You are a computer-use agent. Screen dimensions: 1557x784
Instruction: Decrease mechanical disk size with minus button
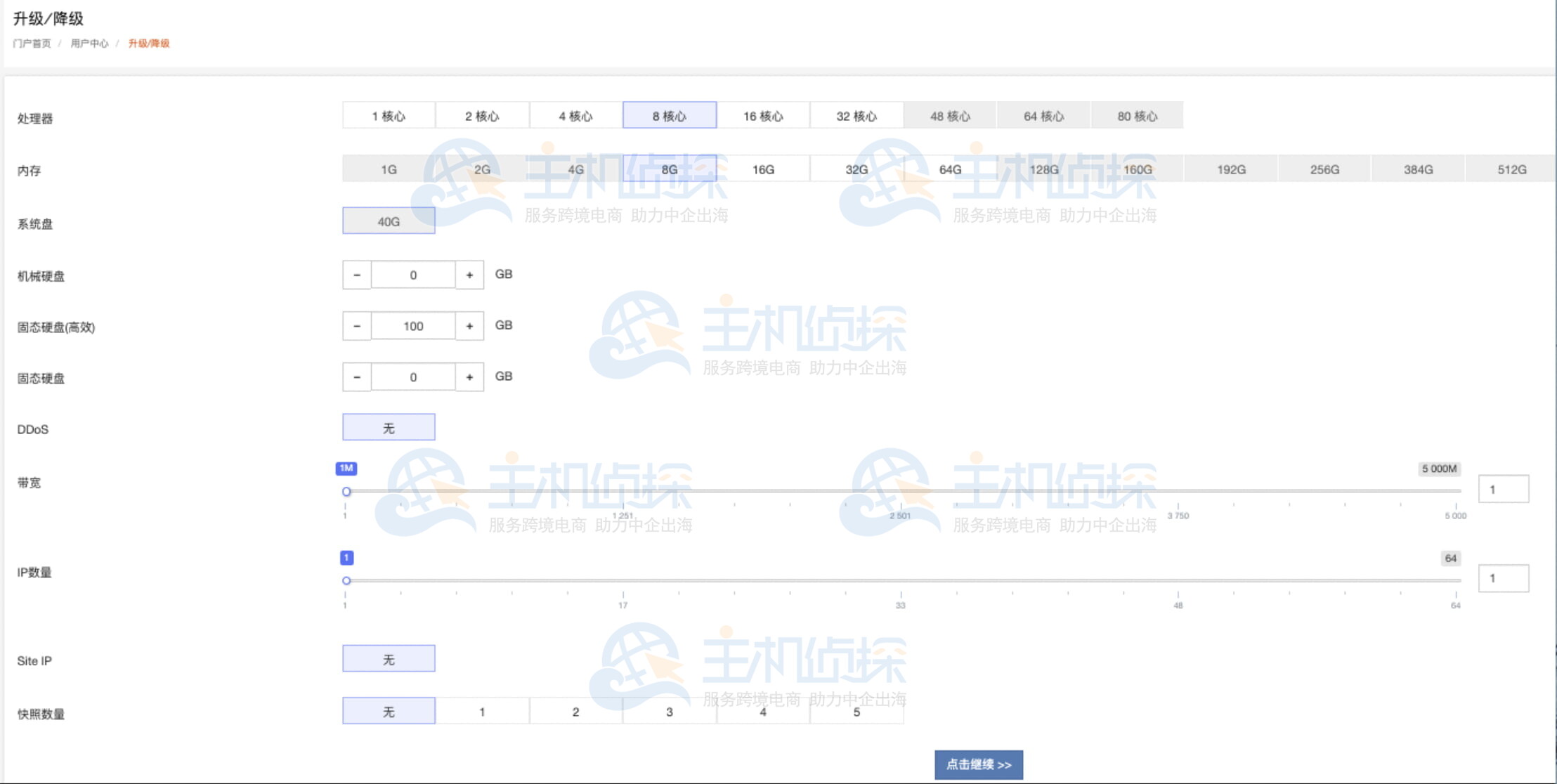(x=357, y=275)
